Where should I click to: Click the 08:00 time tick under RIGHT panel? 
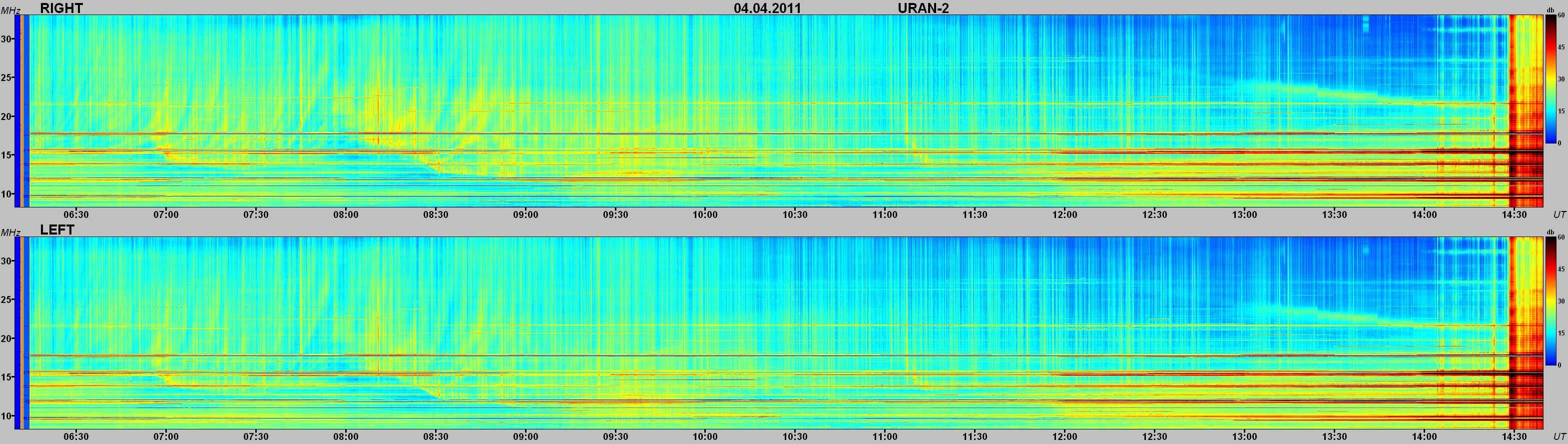[x=346, y=214]
